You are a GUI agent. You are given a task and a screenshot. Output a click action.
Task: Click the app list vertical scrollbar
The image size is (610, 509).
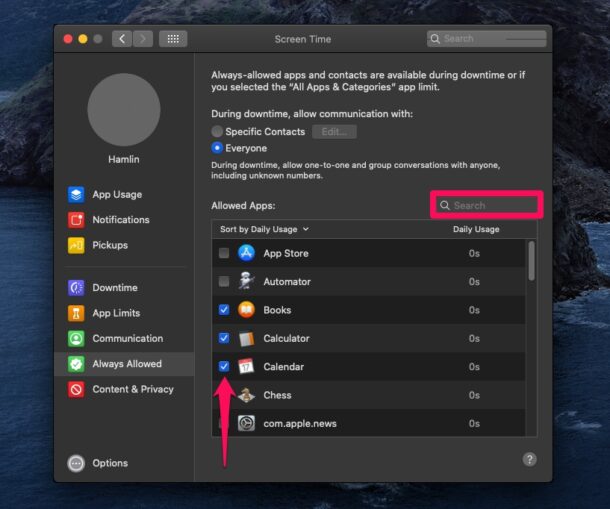[531, 261]
